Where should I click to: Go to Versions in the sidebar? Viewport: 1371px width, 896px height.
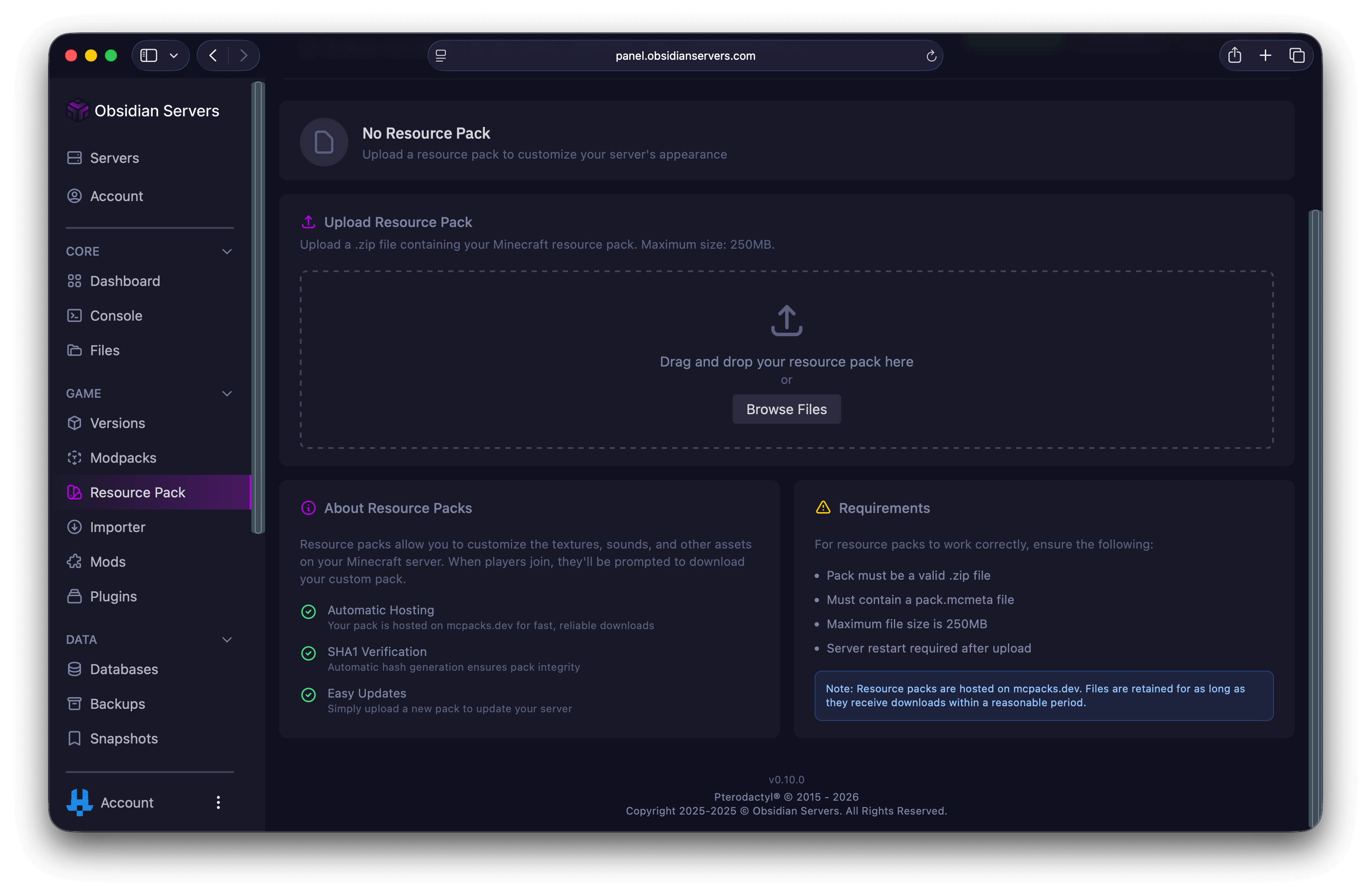click(117, 423)
